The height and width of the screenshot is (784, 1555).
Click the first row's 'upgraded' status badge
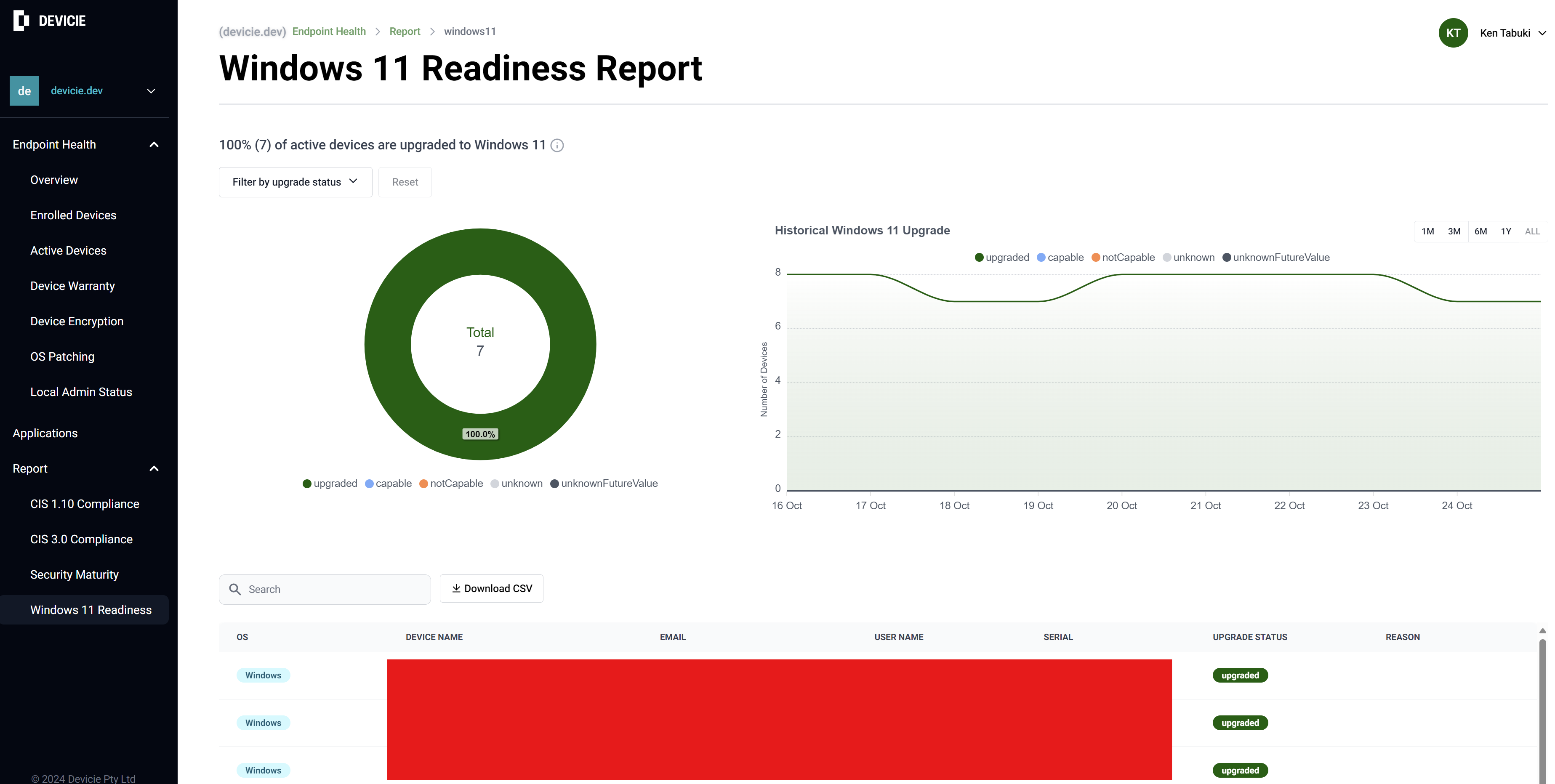1240,675
